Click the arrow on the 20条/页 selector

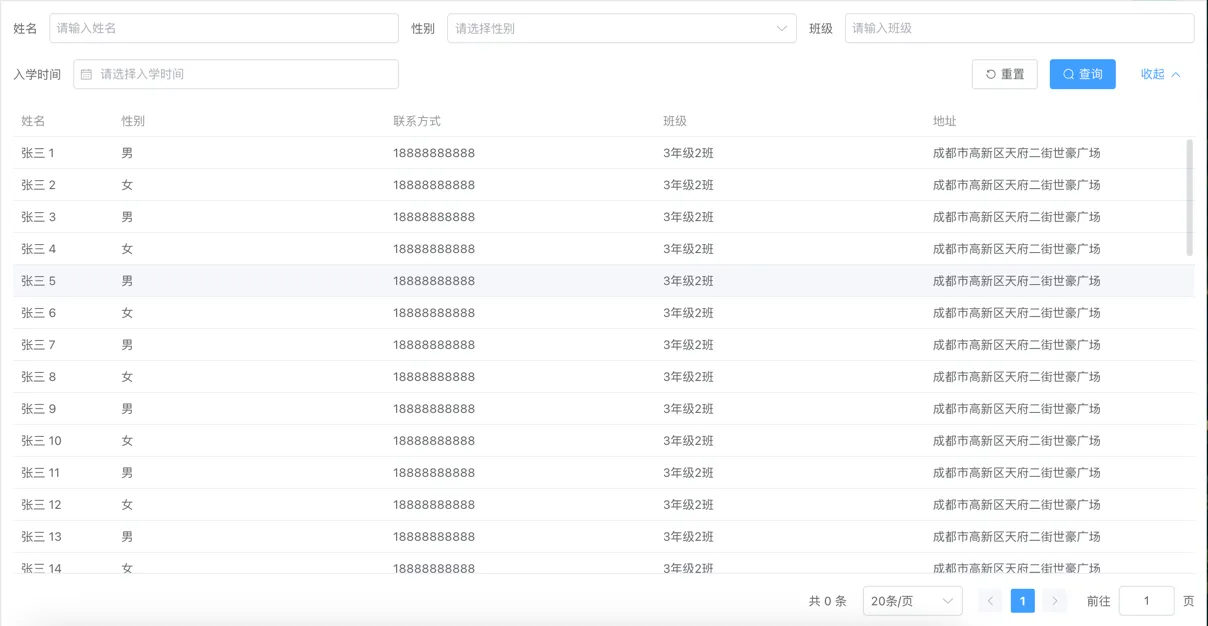click(946, 600)
